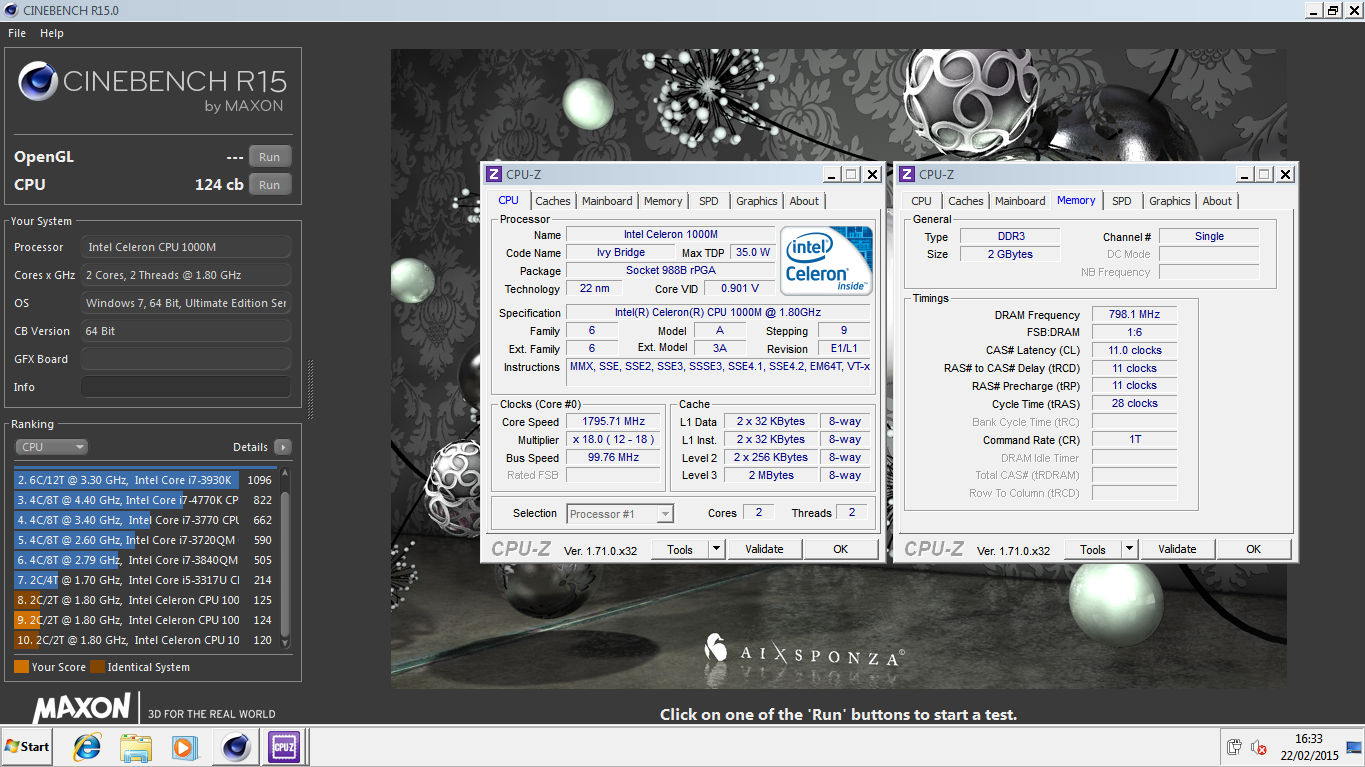The width and height of the screenshot is (1365, 767).
Task: Switch to SPD tab in right CPU-Z window
Action: (1122, 201)
